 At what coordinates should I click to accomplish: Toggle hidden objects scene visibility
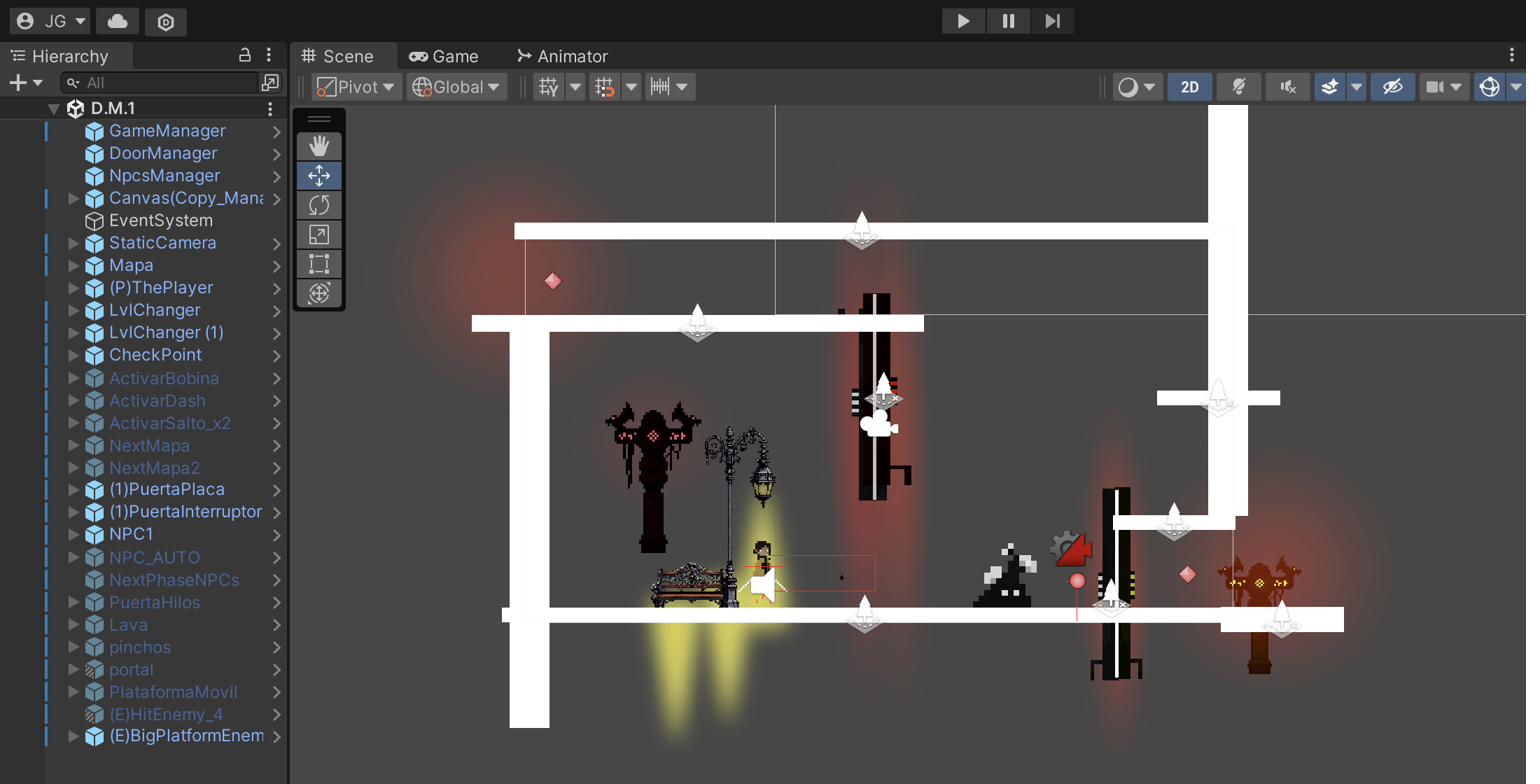[1392, 87]
